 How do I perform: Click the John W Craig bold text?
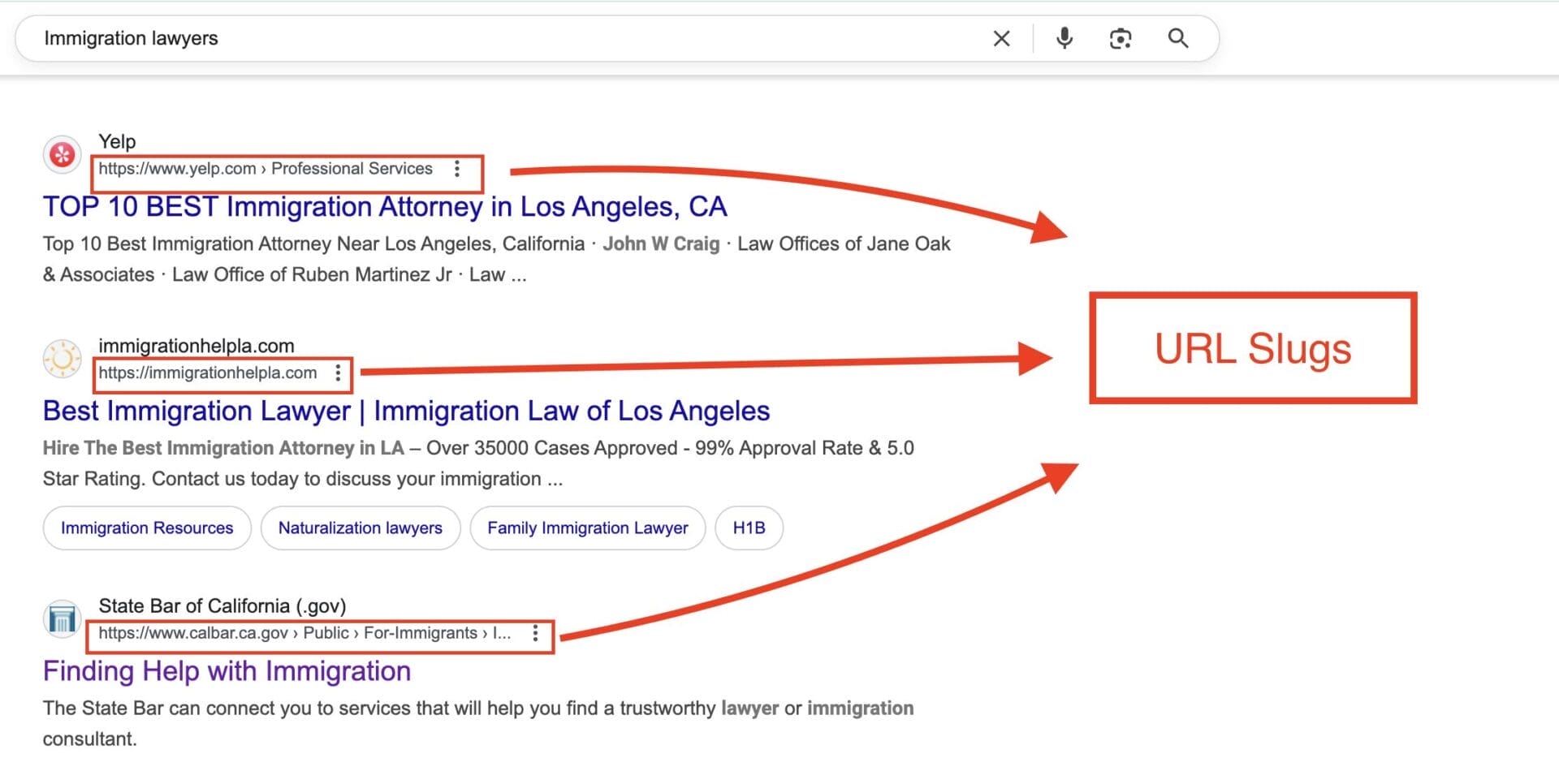[x=662, y=243]
